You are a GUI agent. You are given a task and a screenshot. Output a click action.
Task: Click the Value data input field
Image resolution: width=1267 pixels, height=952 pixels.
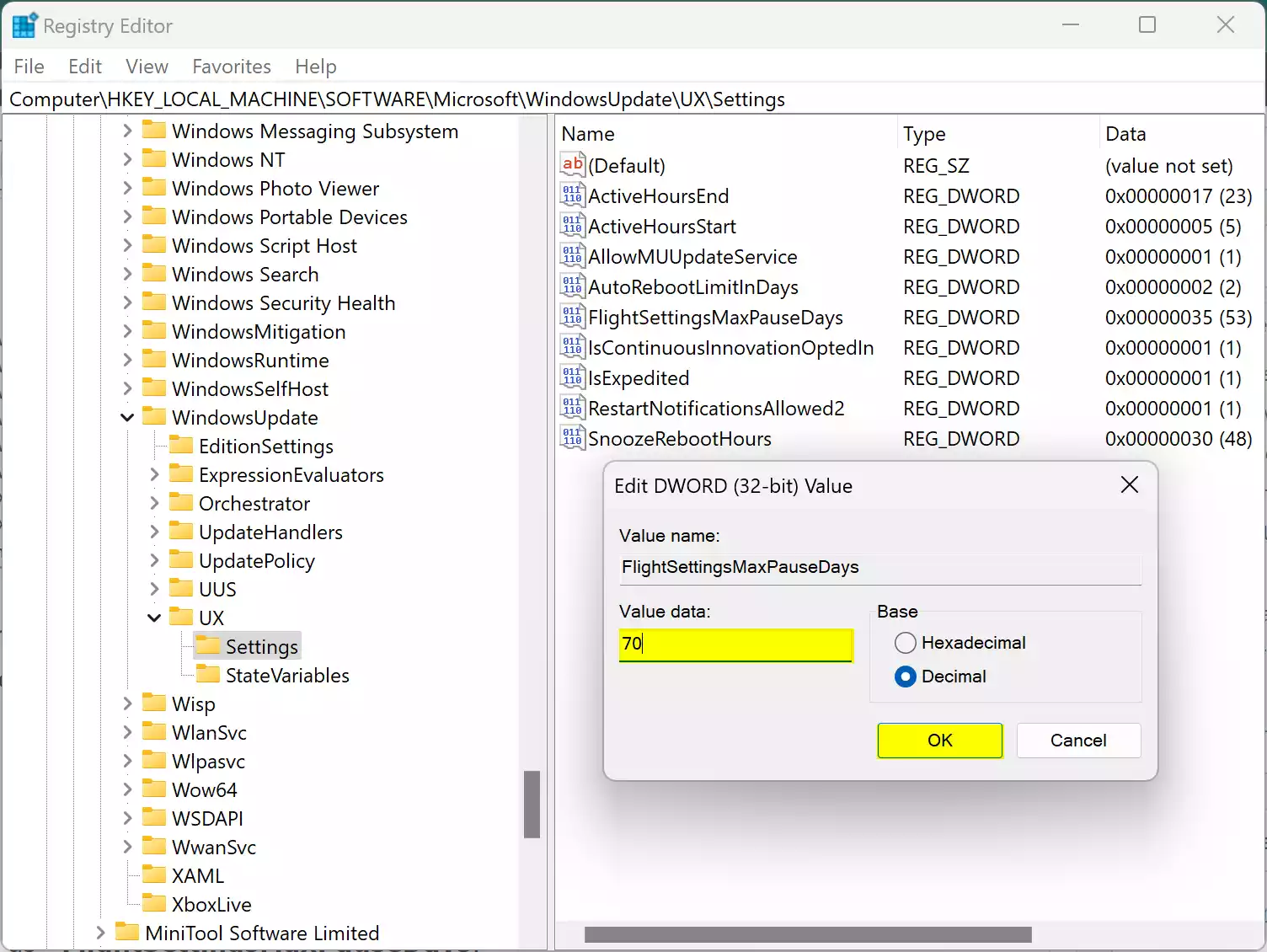735,644
